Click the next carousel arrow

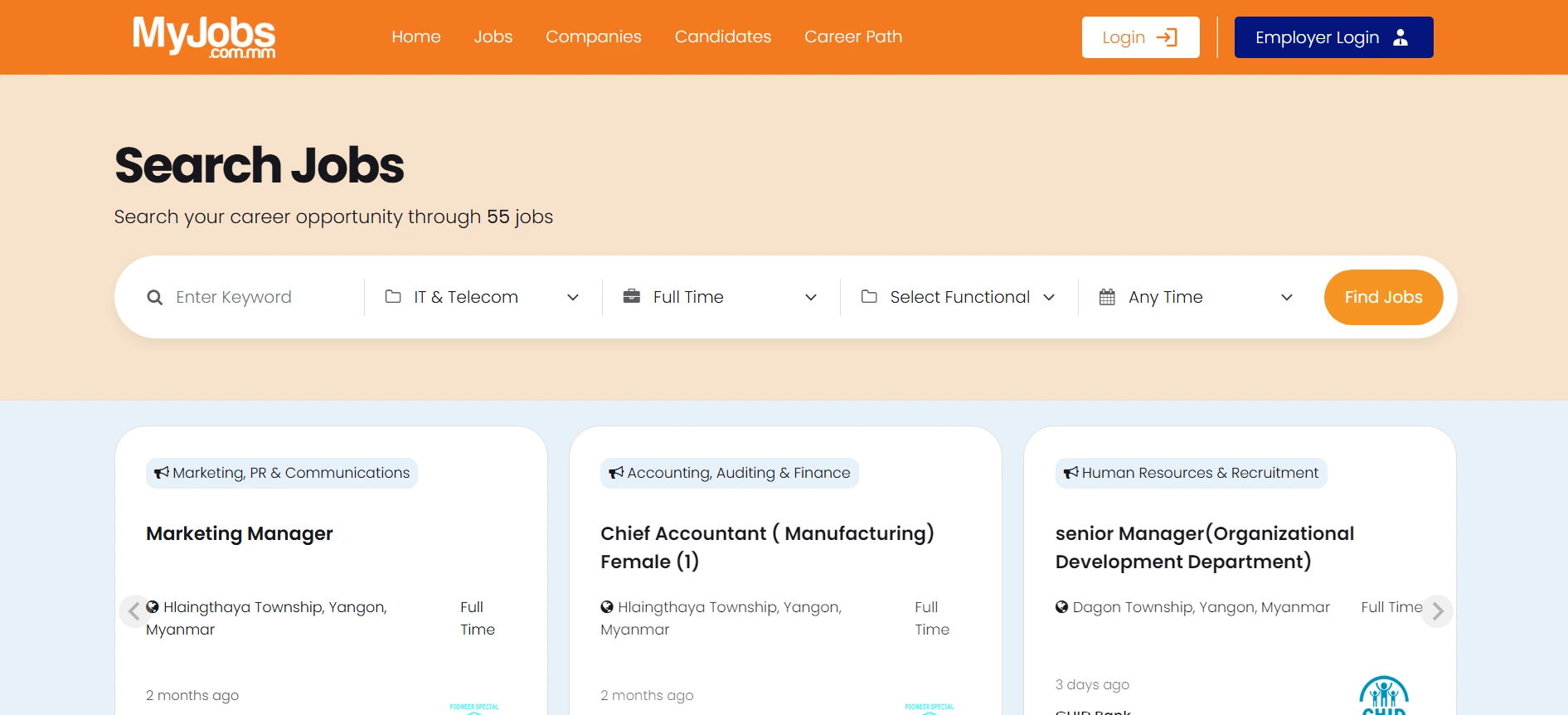coord(1438,611)
